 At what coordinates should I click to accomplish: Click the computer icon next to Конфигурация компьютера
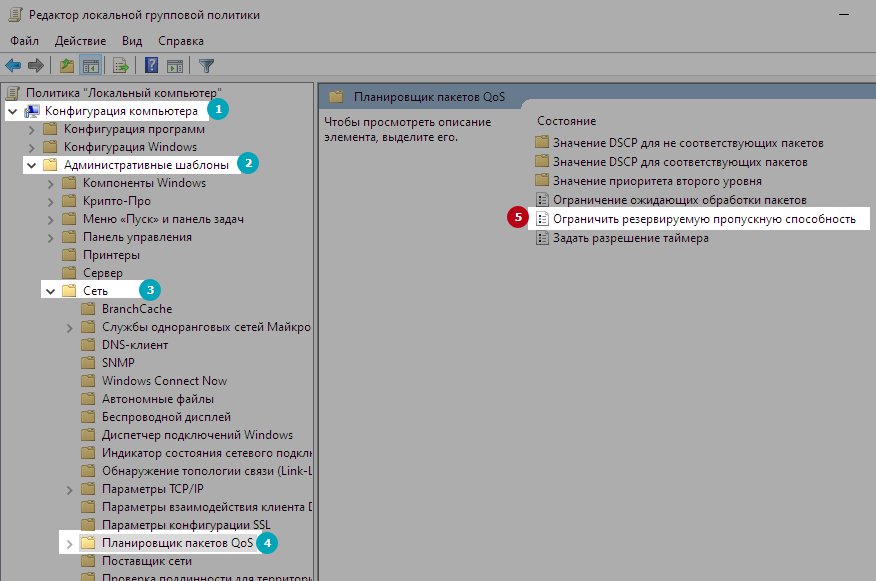[x=32, y=111]
